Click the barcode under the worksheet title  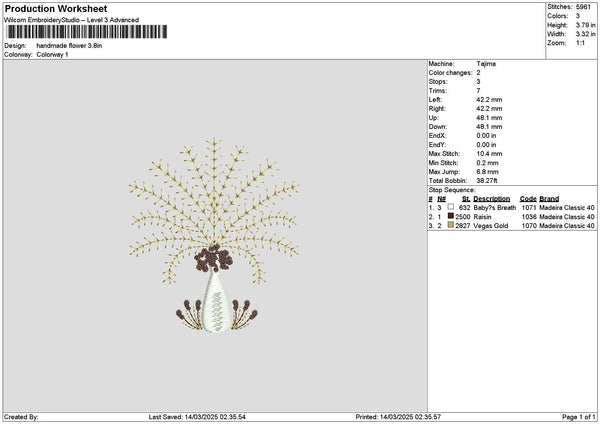click(x=86, y=32)
